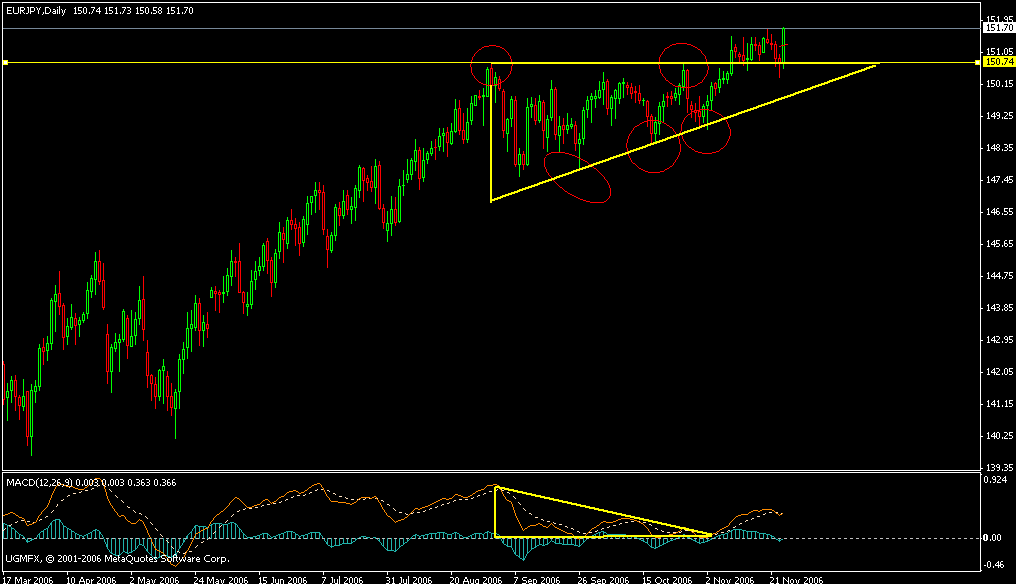Grab the horizontal line's left edge handle
The image size is (1016, 584).
coord(5,62)
